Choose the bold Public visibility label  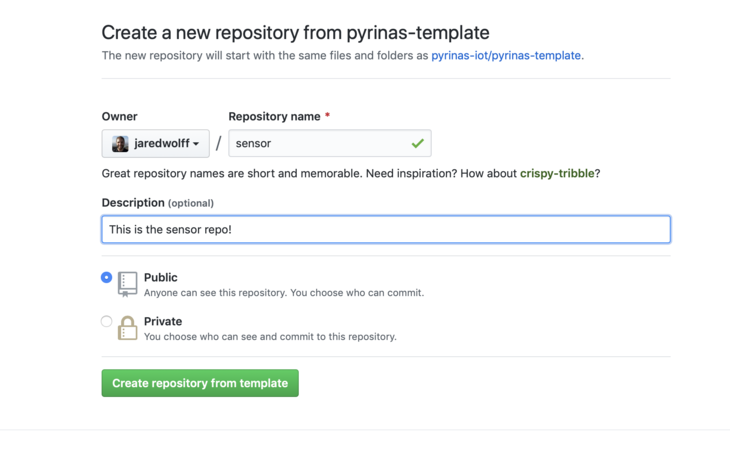160,277
